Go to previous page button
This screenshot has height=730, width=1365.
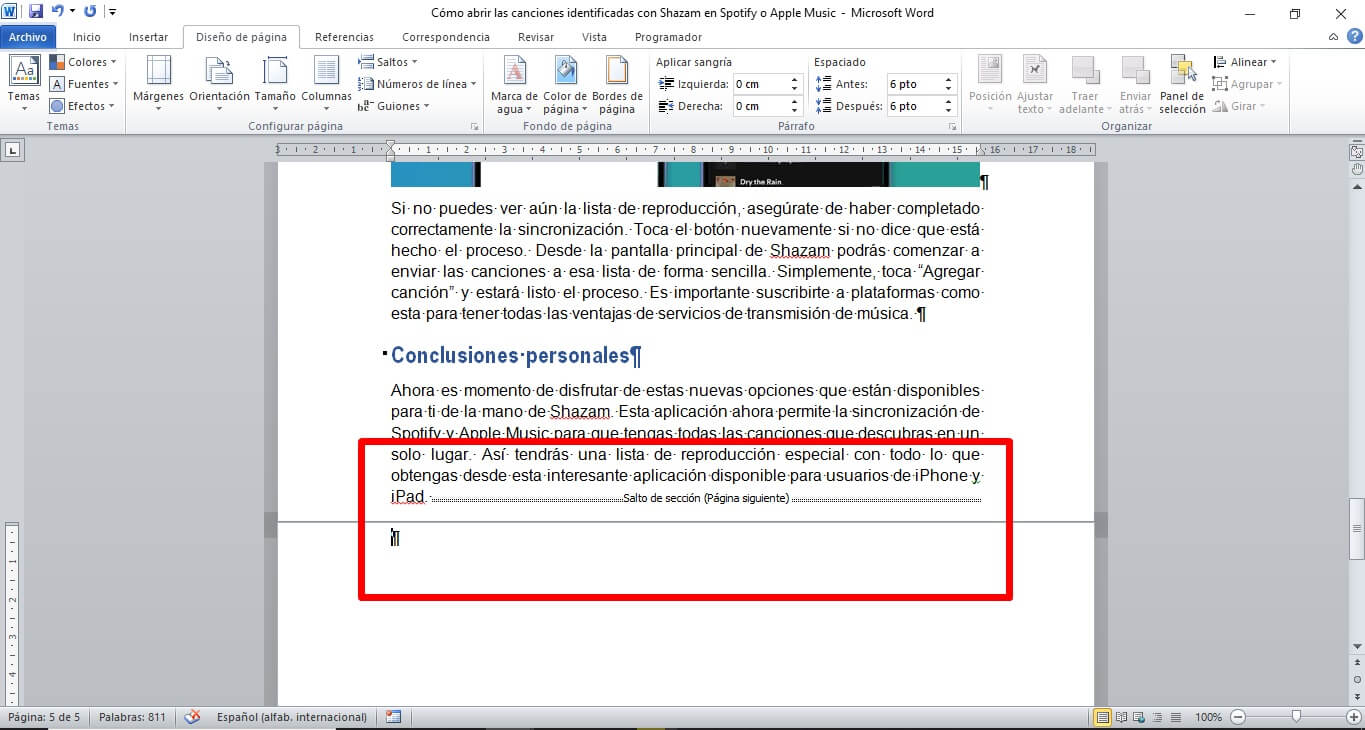[1357, 663]
